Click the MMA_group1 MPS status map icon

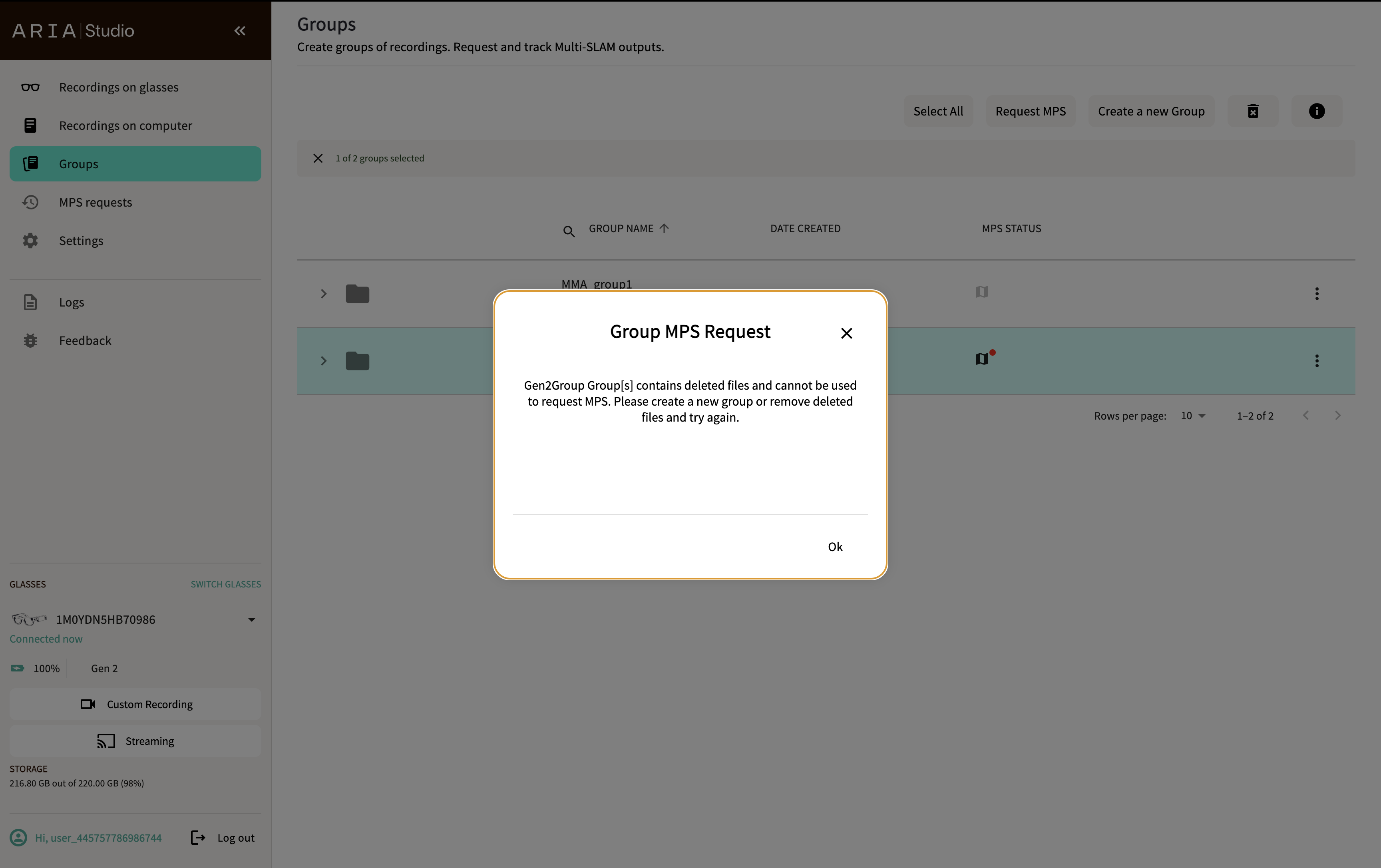[982, 292]
